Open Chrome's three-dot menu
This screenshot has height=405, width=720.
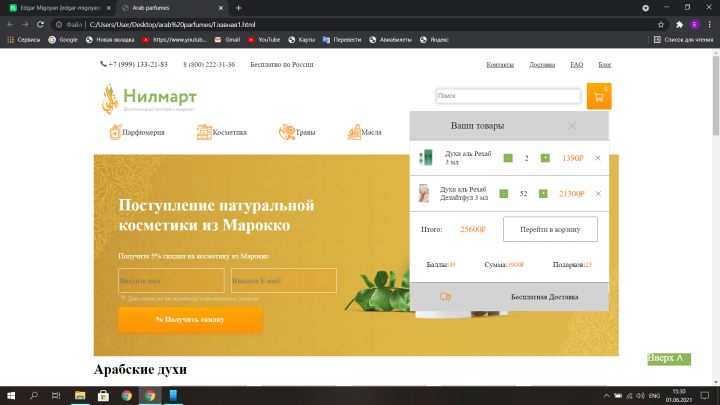(710, 25)
